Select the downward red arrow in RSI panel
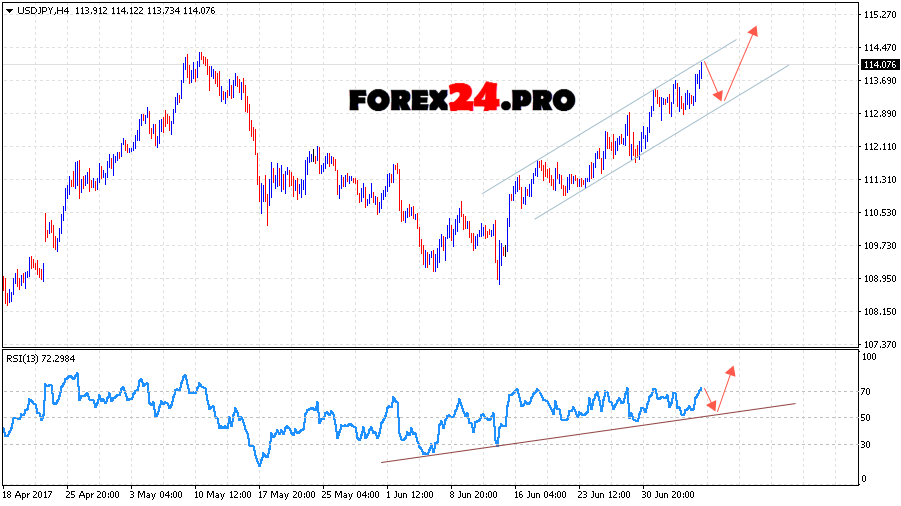901x506 pixels. pos(713,406)
